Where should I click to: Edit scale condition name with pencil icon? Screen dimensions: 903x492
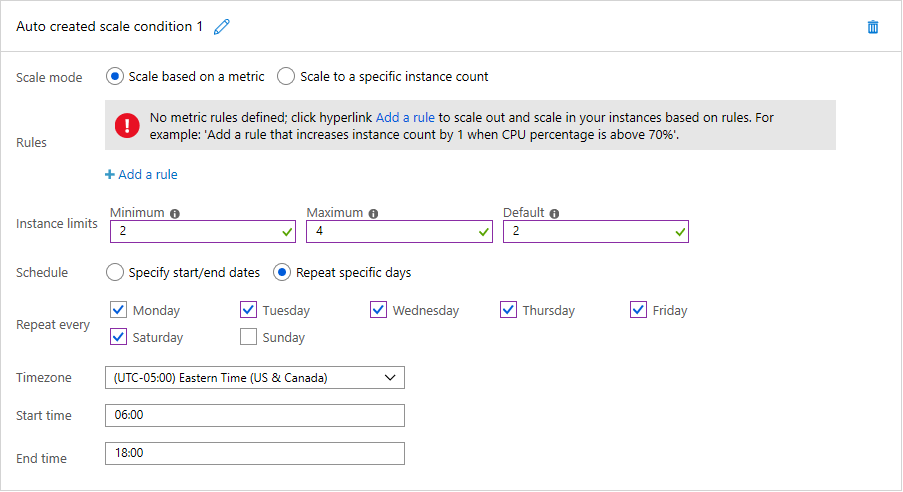point(222,27)
